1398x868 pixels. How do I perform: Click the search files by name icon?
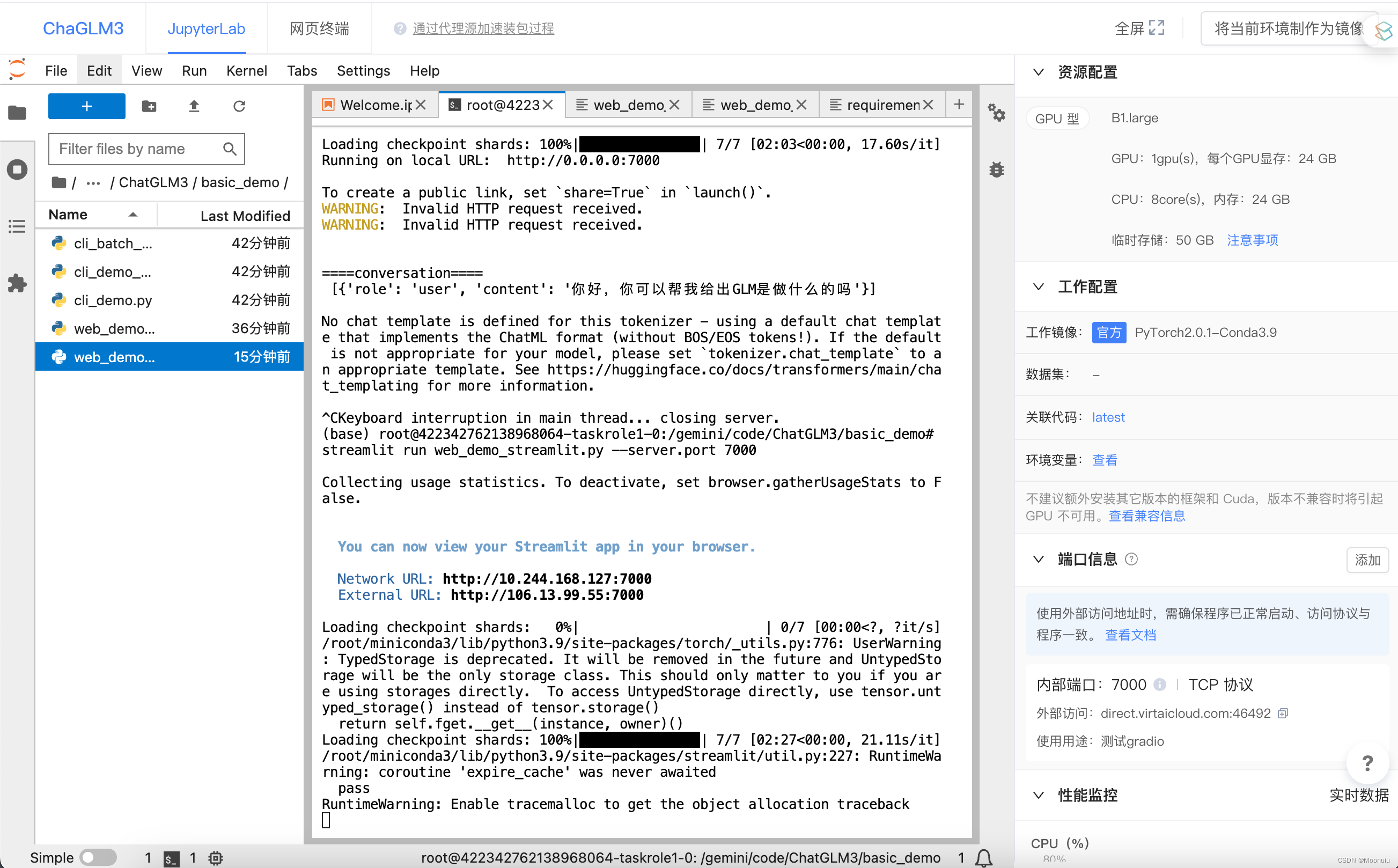pyautogui.click(x=229, y=148)
